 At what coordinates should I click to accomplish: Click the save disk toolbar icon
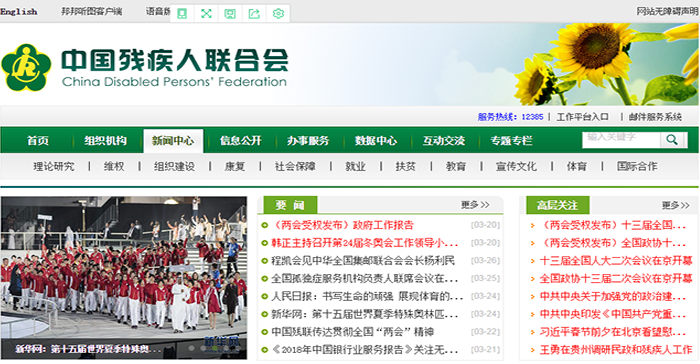tap(230, 13)
